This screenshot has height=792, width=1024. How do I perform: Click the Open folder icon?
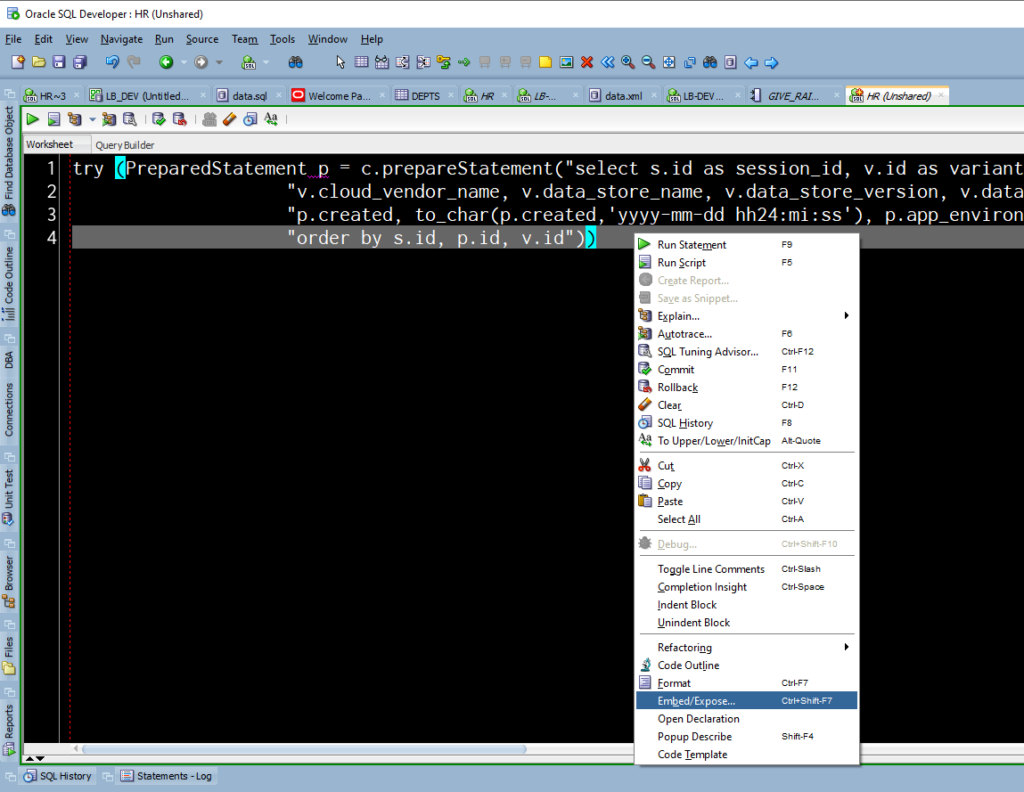pyautogui.click(x=38, y=62)
